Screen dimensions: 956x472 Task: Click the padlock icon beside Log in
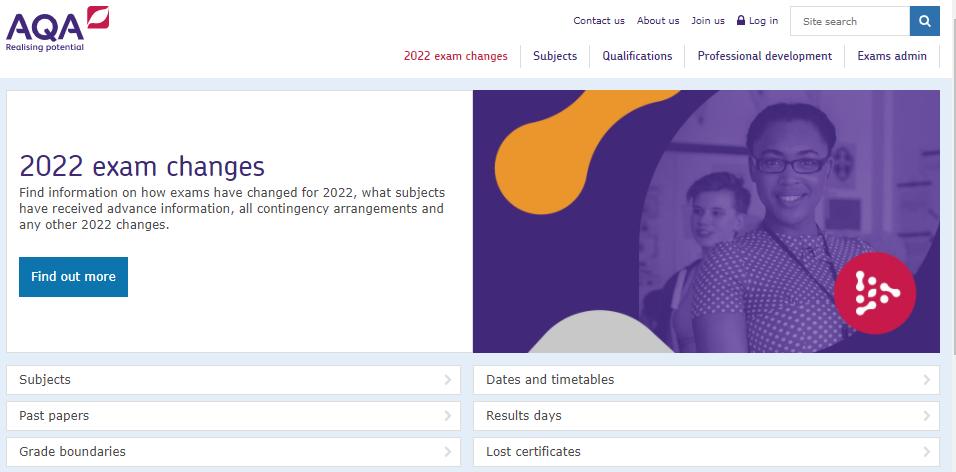click(741, 21)
